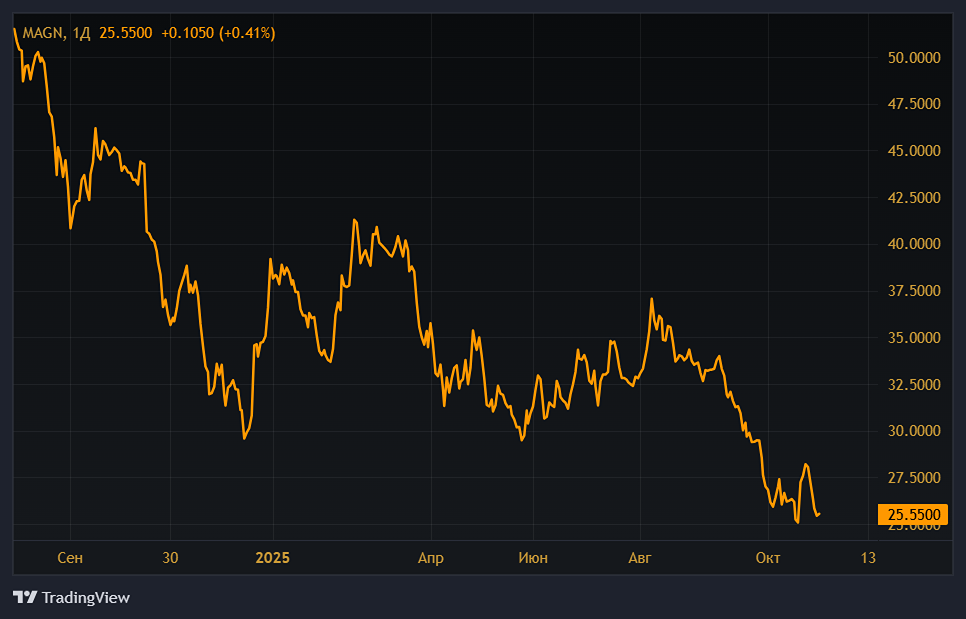Click the MAGN symbol name in legend

42,33
